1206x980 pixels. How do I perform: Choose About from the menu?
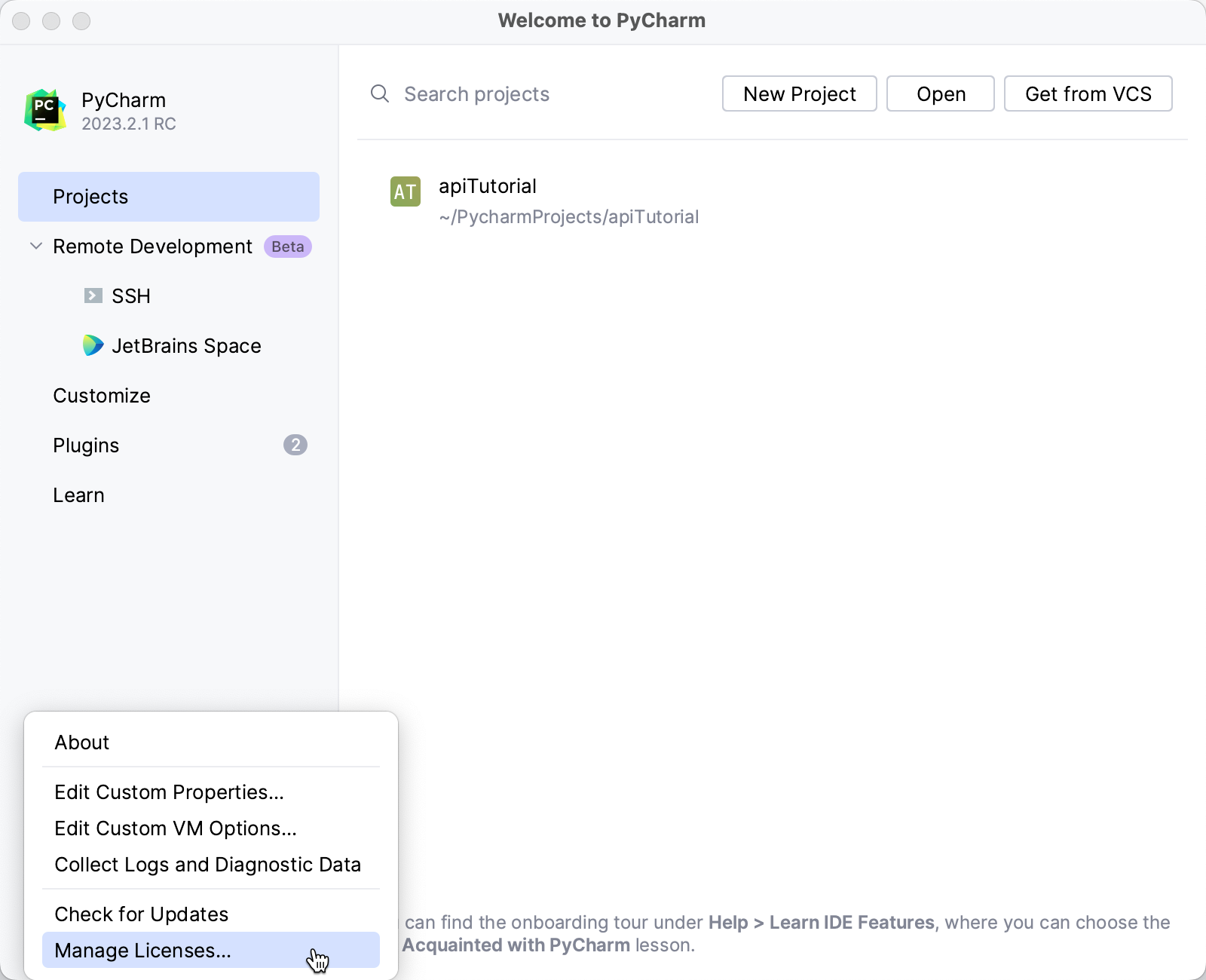pyautogui.click(x=82, y=742)
